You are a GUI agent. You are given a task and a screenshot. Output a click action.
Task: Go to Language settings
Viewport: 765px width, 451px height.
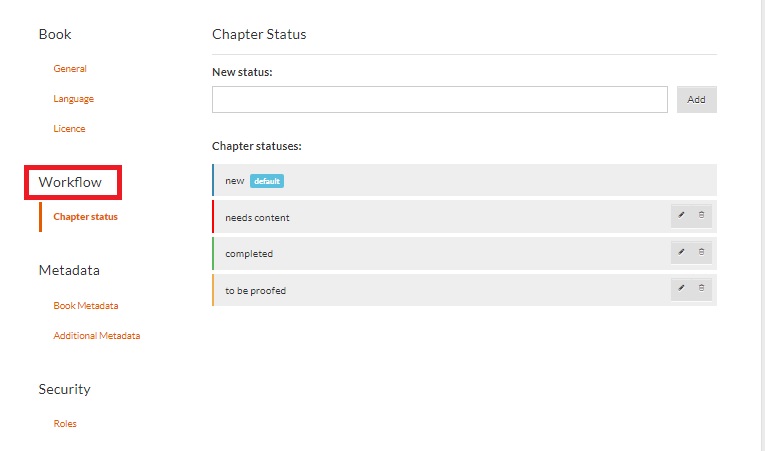click(73, 99)
